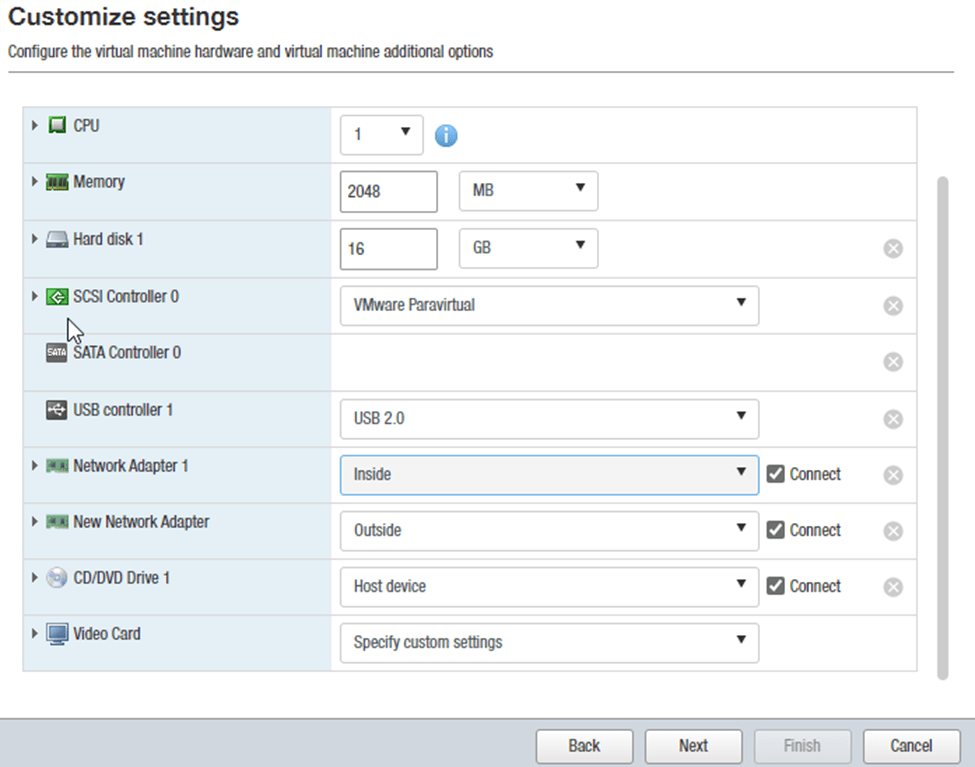Click the Hard disk size input field
Image resolution: width=975 pixels, height=767 pixels.
[388, 249]
